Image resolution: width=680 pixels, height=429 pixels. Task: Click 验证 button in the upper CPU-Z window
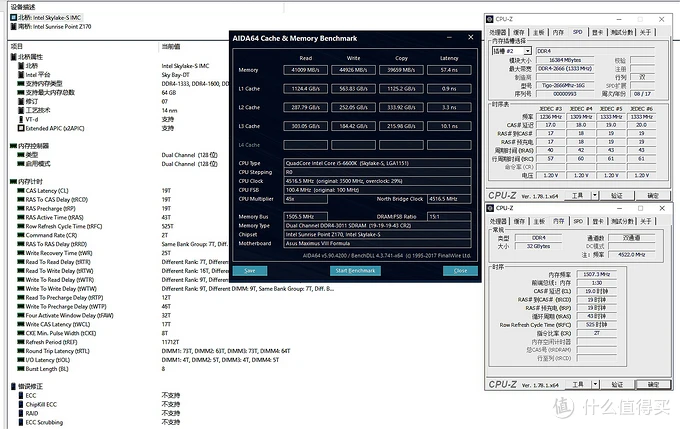[617, 196]
